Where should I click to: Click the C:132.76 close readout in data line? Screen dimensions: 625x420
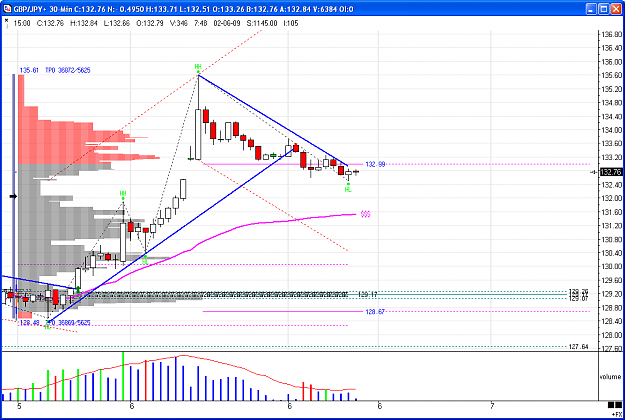(x=50, y=23)
